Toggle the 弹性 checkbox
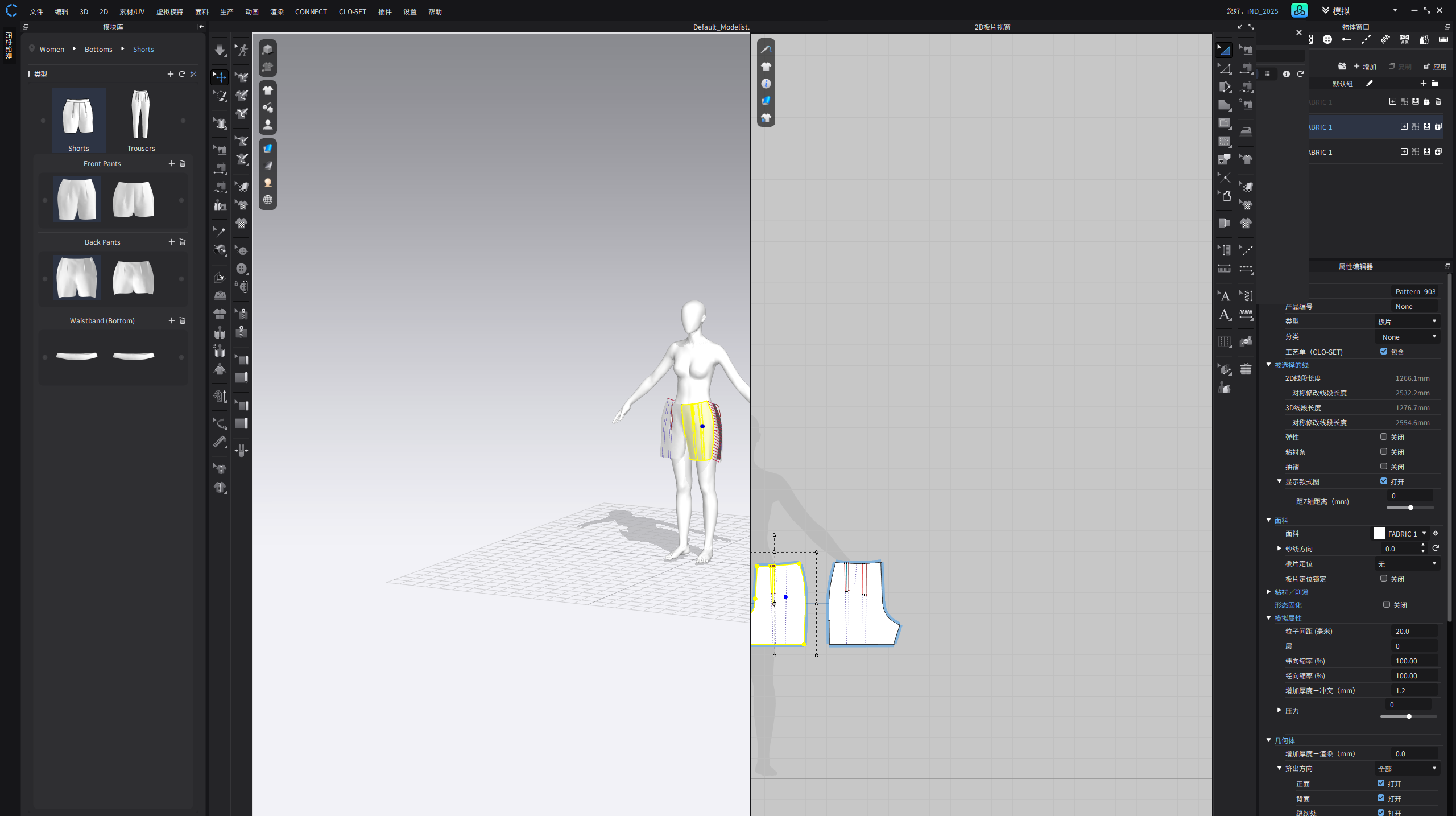The height and width of the screenshot is (816, 1456). point(1384,436)
